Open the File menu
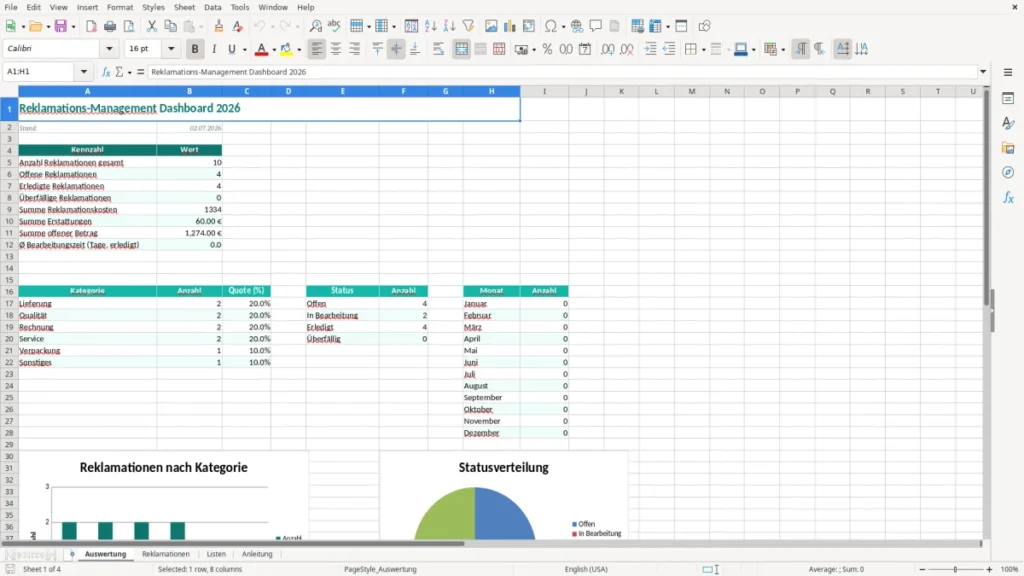This screenshot has height=576, width=1024. 11,7
